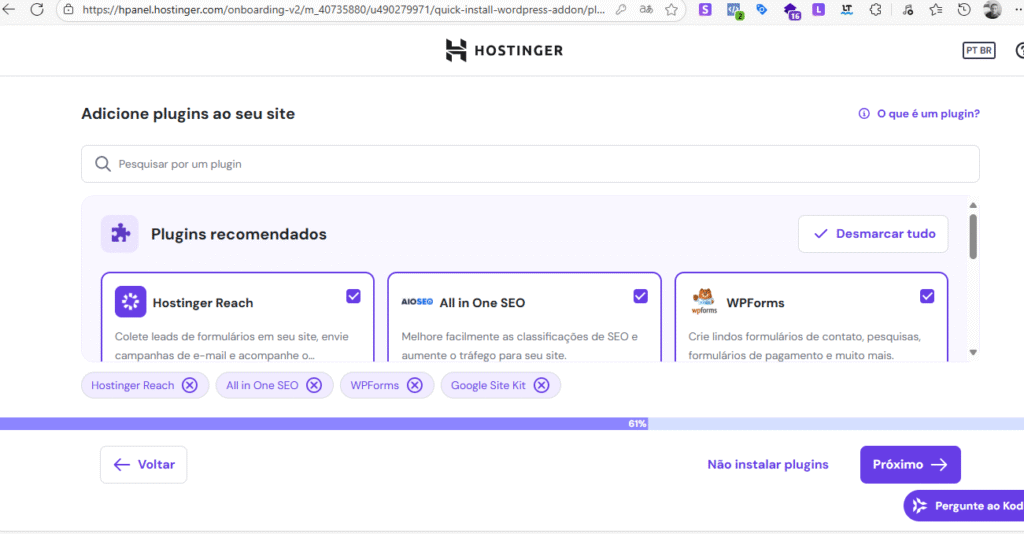Viewport: 1024px width, 534px height.
Task: Open the PT BR language selector
Action: pos(979,50)
